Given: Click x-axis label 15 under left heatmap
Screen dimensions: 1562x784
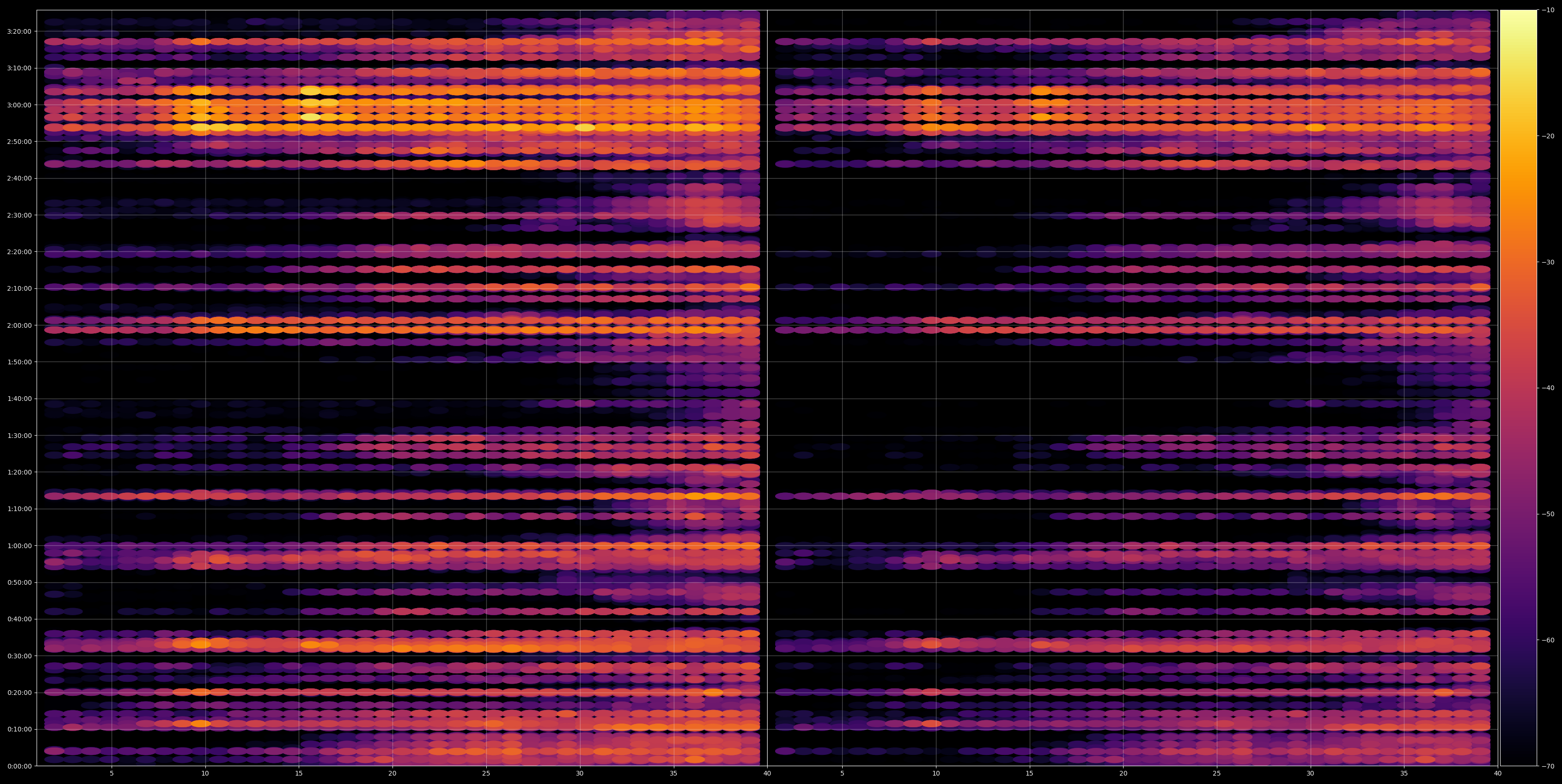Looking at the screenshot, I should pyautogui.click(x=299, y=774).
